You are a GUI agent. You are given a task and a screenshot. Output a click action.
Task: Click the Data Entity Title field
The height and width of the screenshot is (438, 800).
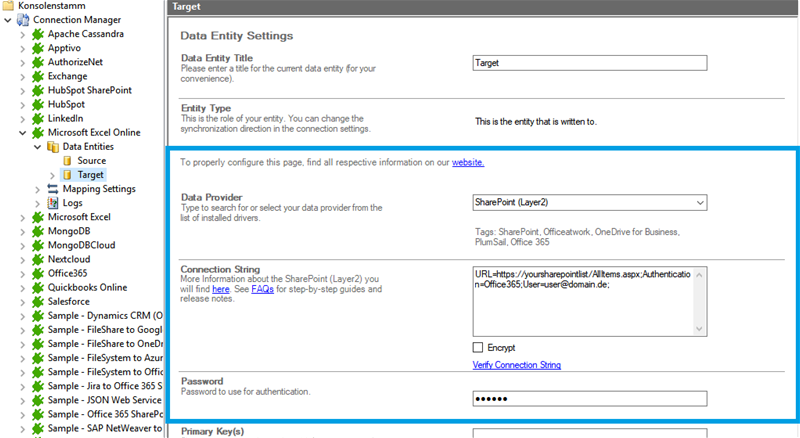(590, 62)
